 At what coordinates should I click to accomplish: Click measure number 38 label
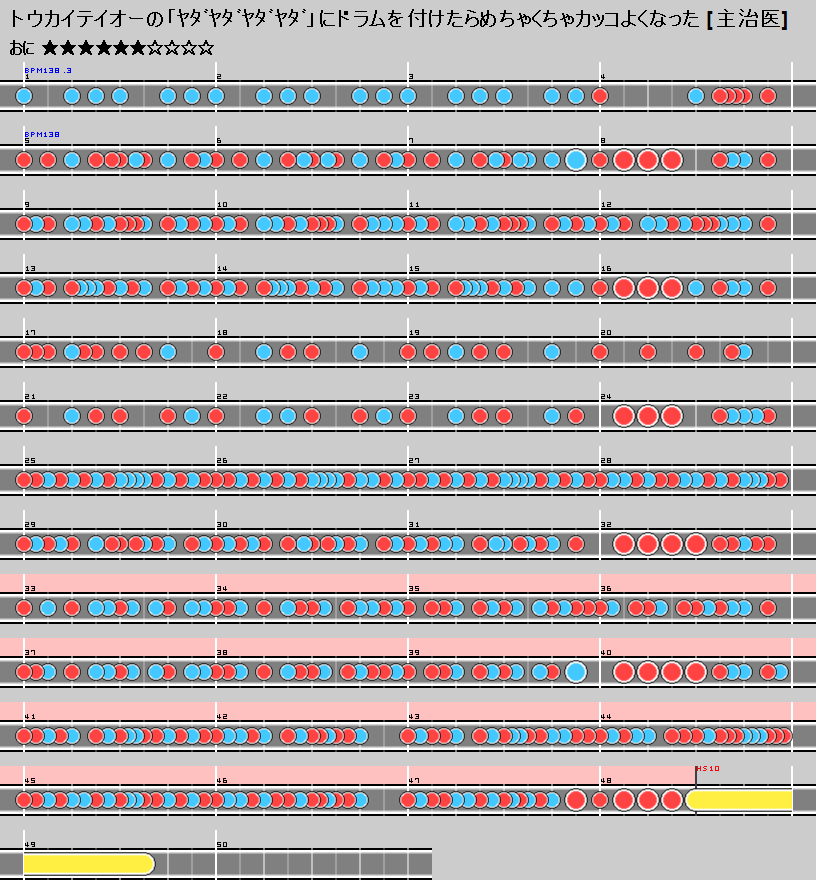(222, 653)
